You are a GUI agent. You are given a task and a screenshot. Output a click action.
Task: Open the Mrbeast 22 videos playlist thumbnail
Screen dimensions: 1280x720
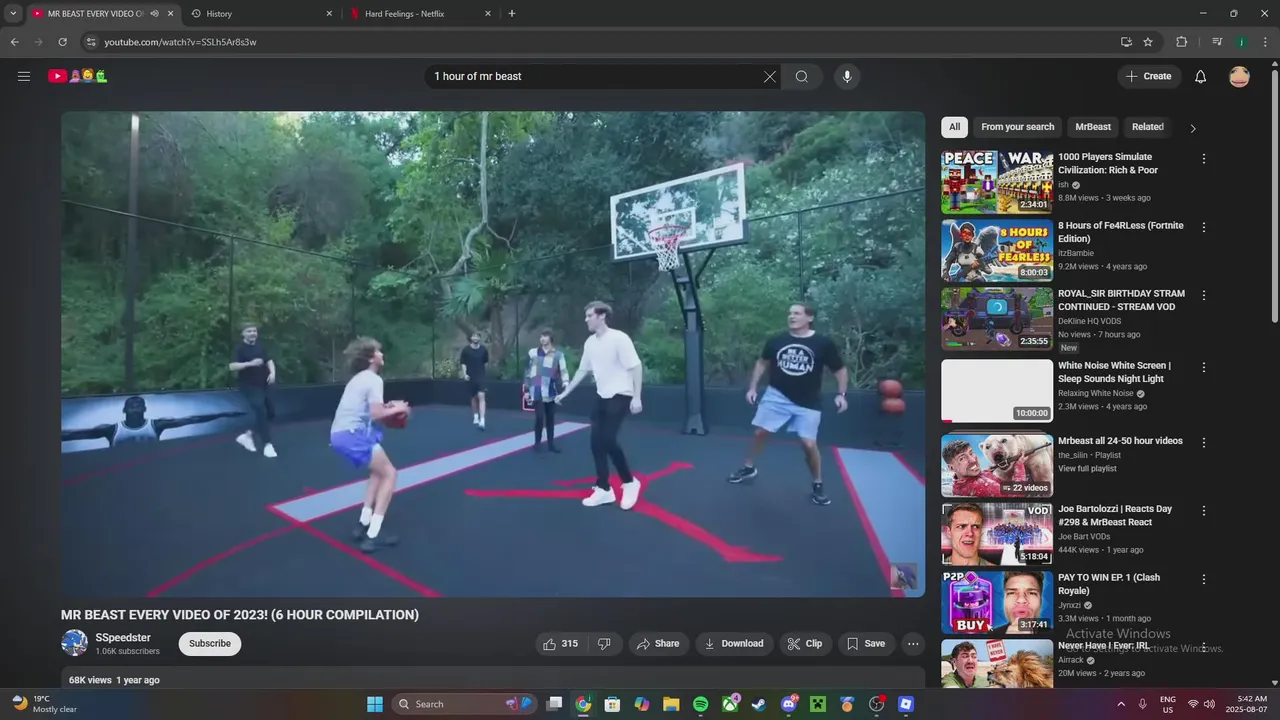click(x=997, y=466)
